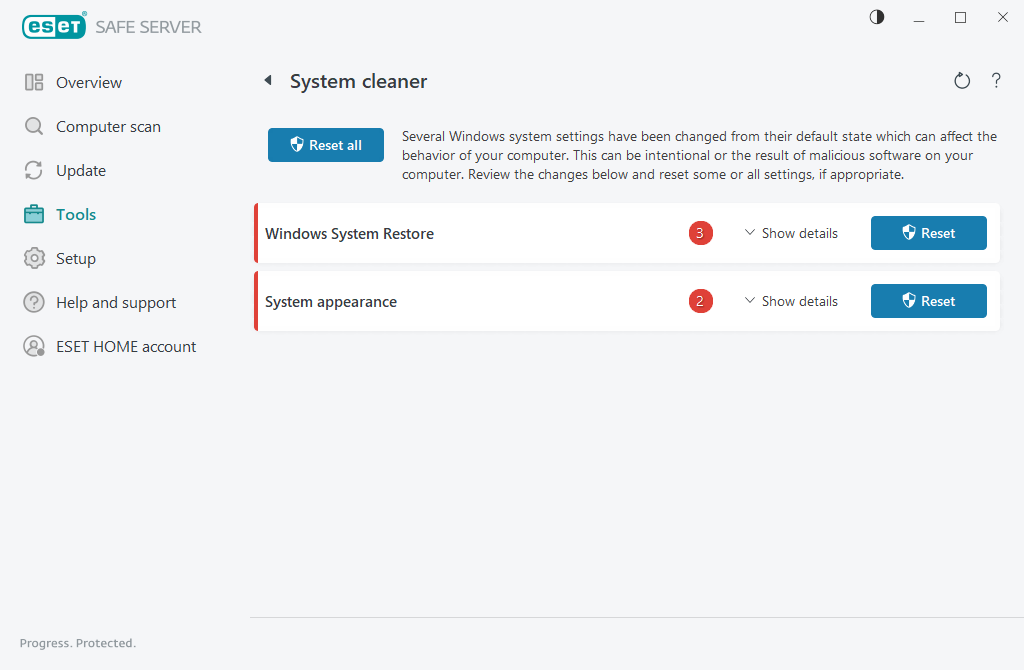The height and width of the screenshot is (670, 1024).
Task: Expand Show details for System appearance
Action: pos(791,301)
